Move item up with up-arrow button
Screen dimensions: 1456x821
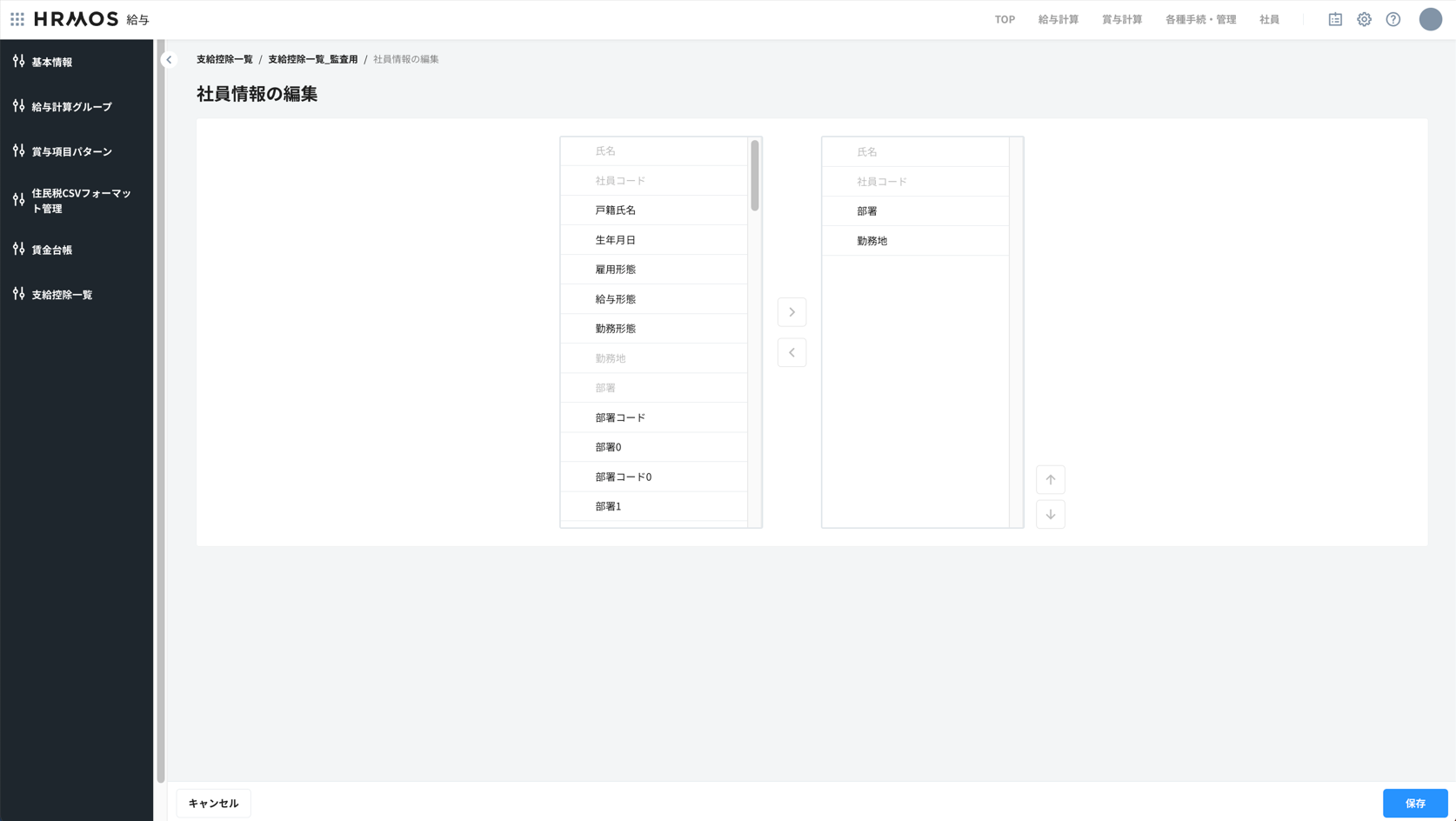pos(1050,480)
